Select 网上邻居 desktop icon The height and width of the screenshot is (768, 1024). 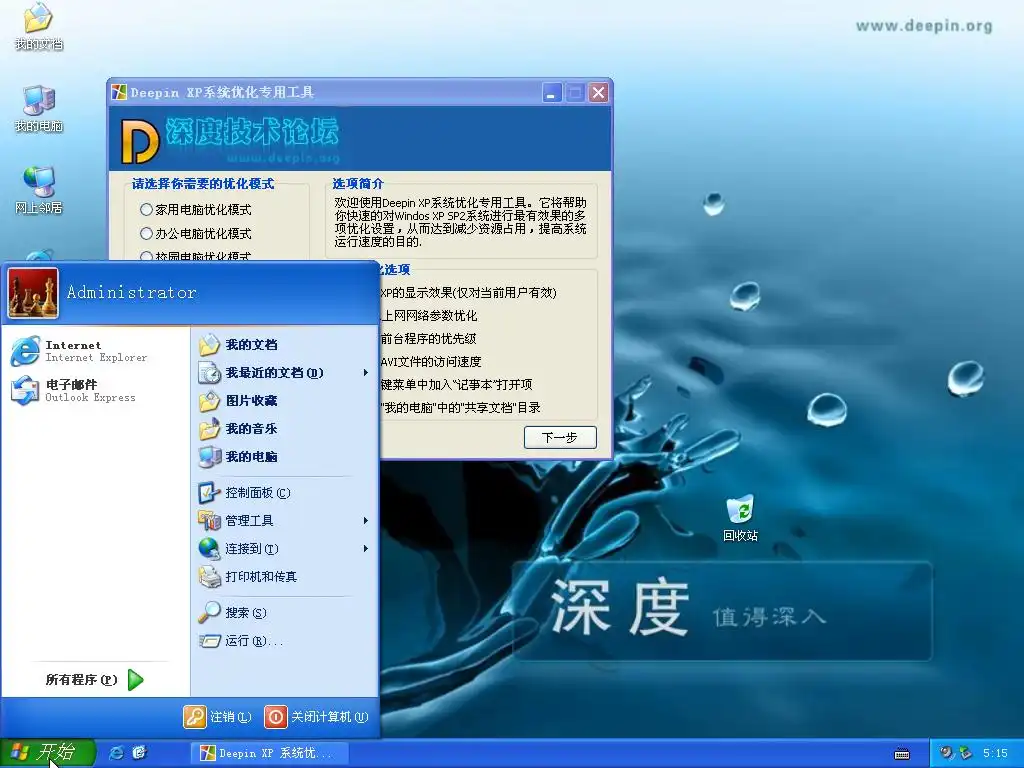tap(39, 190)
